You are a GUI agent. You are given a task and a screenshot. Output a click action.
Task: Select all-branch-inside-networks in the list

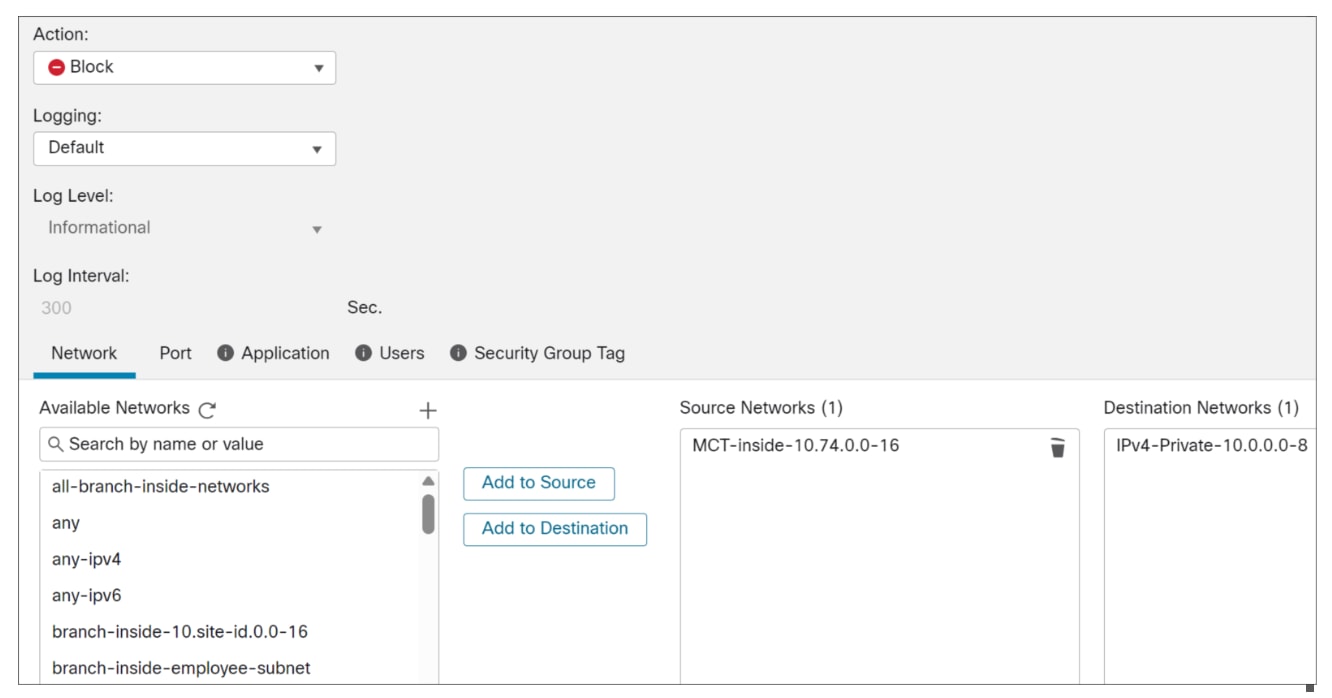point(161,486)
